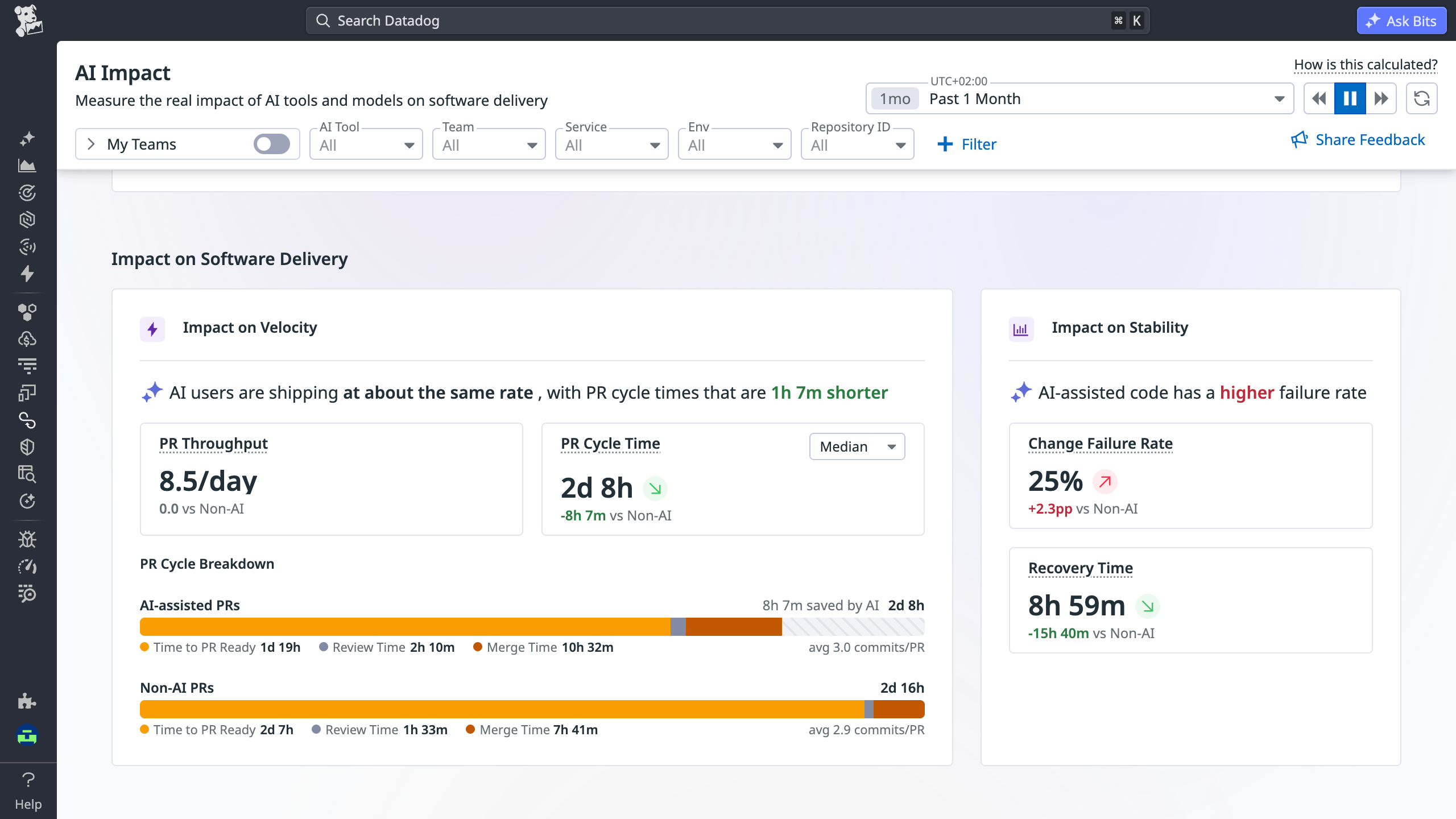Click the '+2.3pp vs Non-AI' value
The width and height of the screenshot is (1456, 819).
(x=1083, y=508)
